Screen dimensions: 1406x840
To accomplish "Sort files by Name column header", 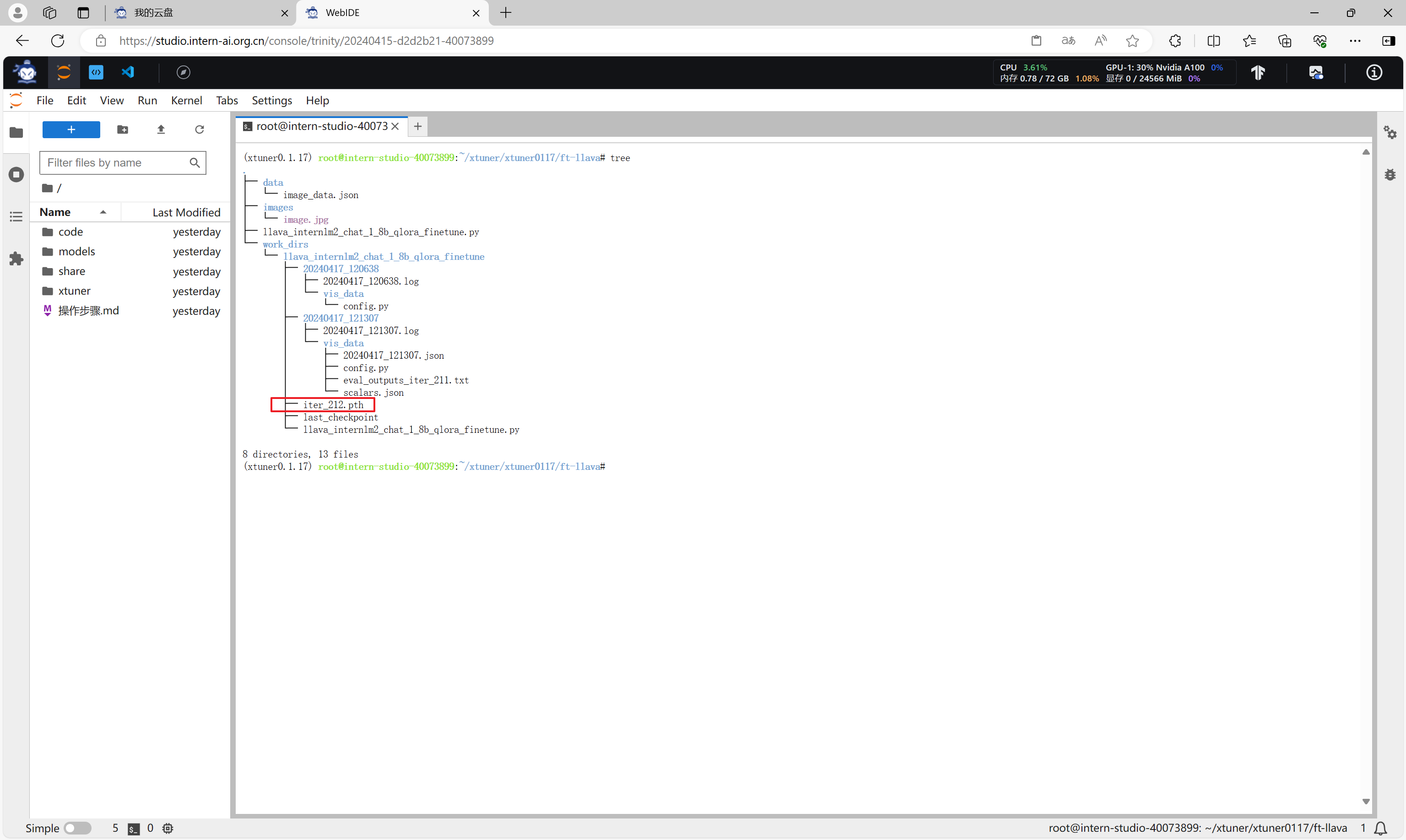I will click(76, 212).
